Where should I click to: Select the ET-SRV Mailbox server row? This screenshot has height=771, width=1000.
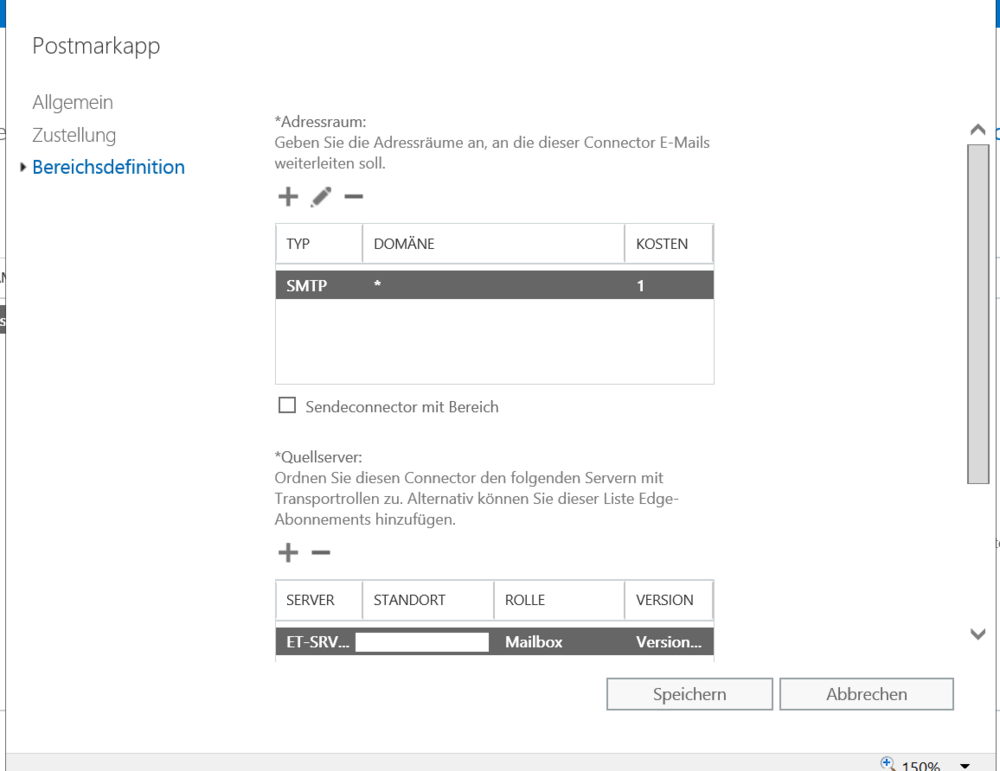494,642
